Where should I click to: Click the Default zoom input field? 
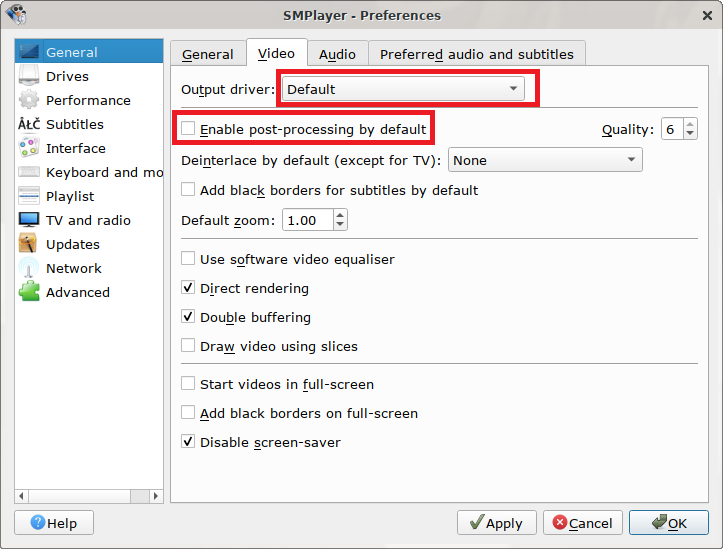(308, 220)
